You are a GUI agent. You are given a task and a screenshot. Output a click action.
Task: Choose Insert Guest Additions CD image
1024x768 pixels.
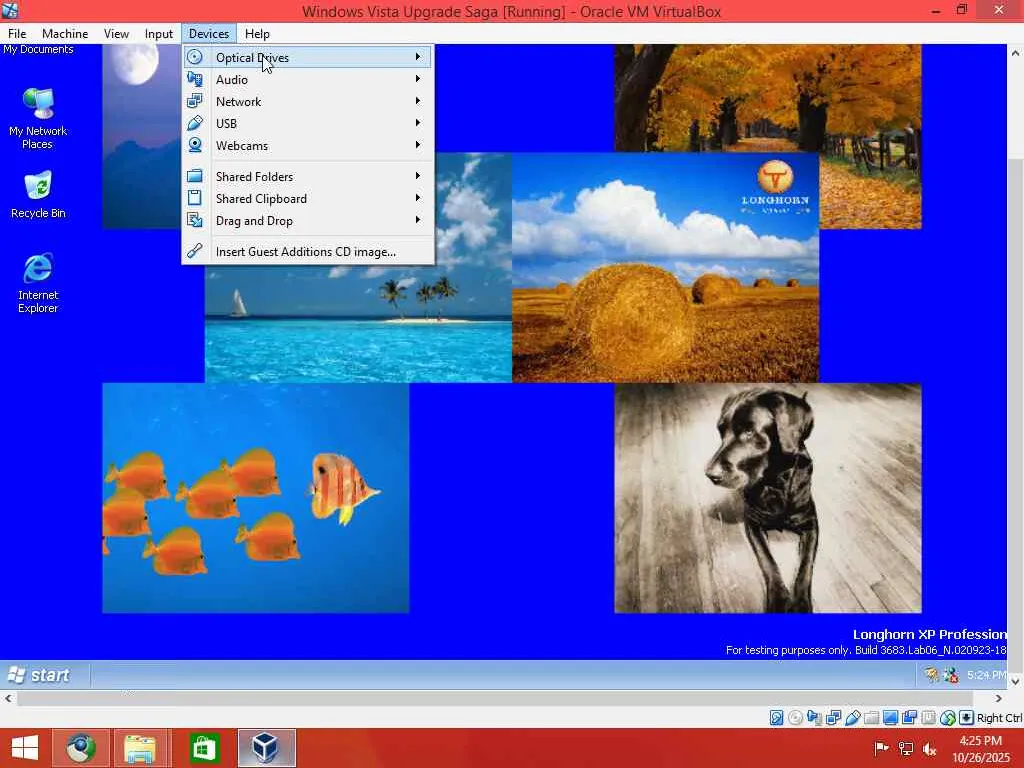[308, 251]
